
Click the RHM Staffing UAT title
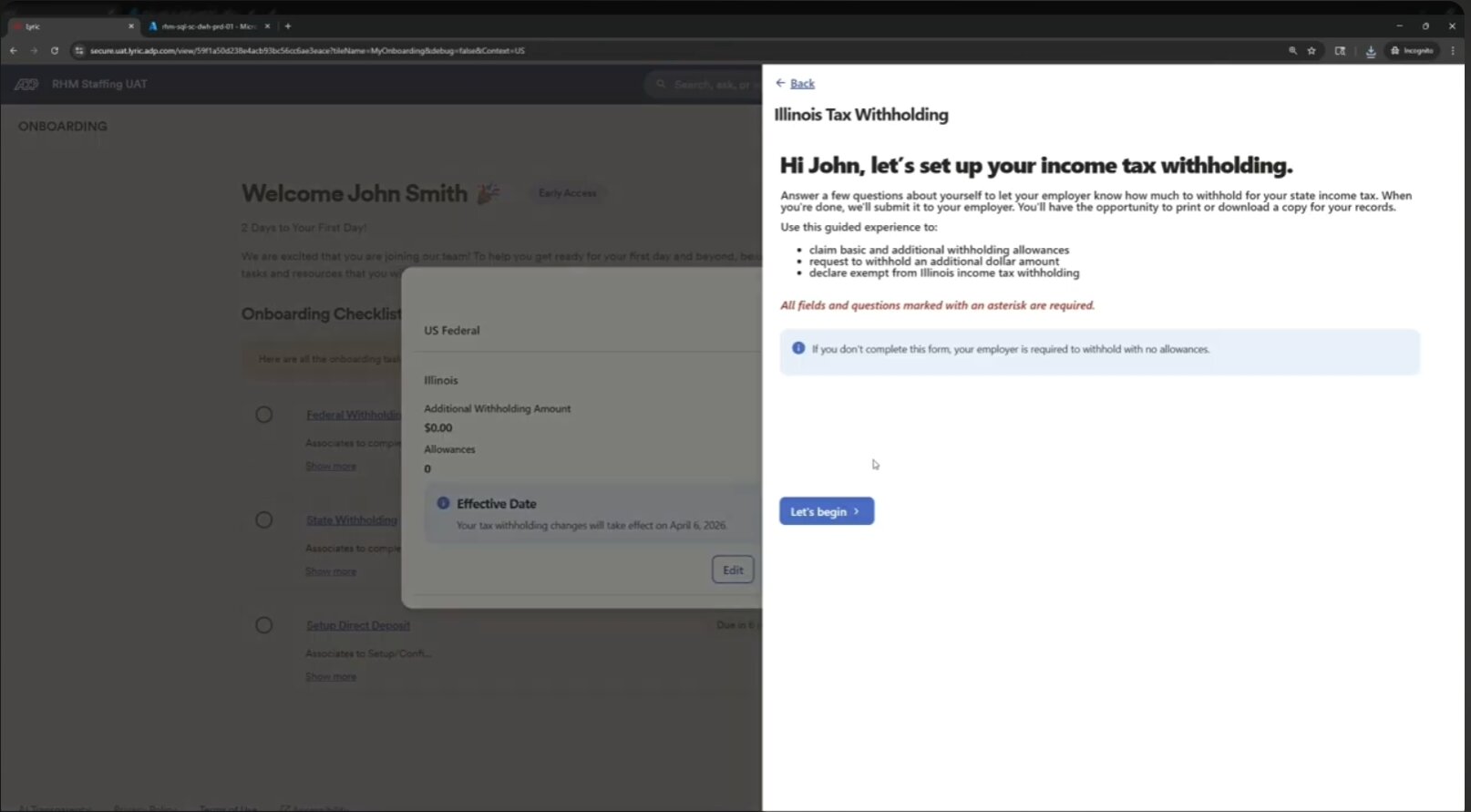point(99,84)
